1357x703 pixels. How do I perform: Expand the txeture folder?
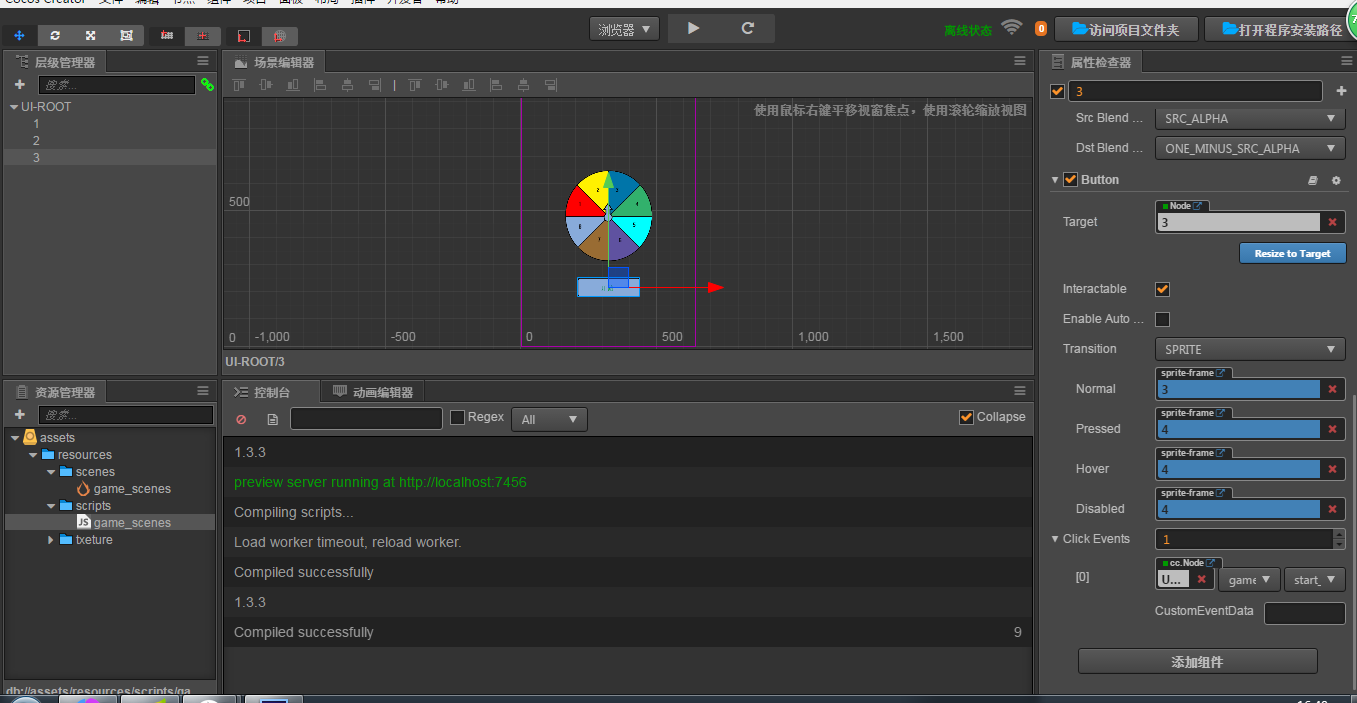pos(52,540)
